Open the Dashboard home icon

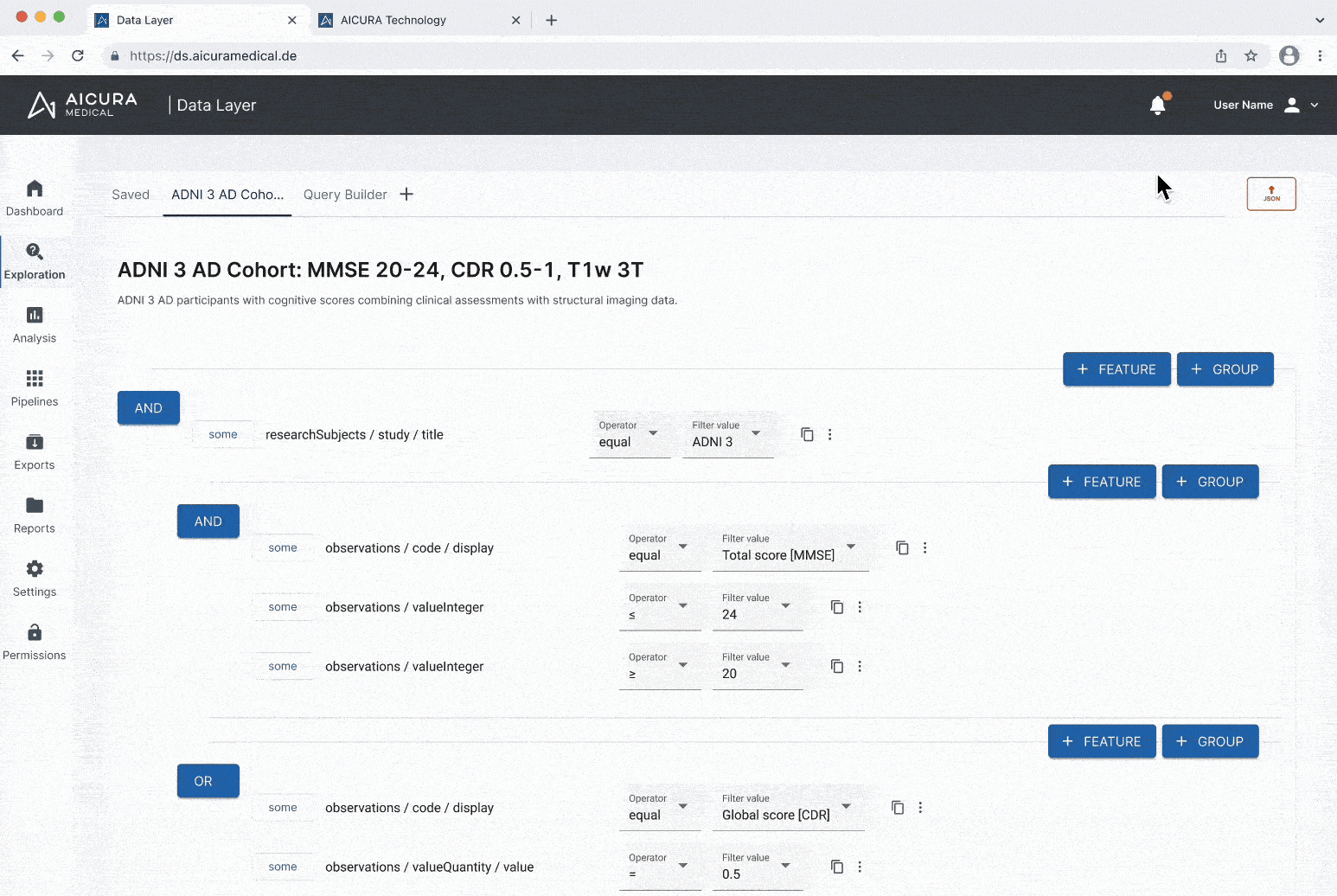pyautogui.click(x=35, y=189)
